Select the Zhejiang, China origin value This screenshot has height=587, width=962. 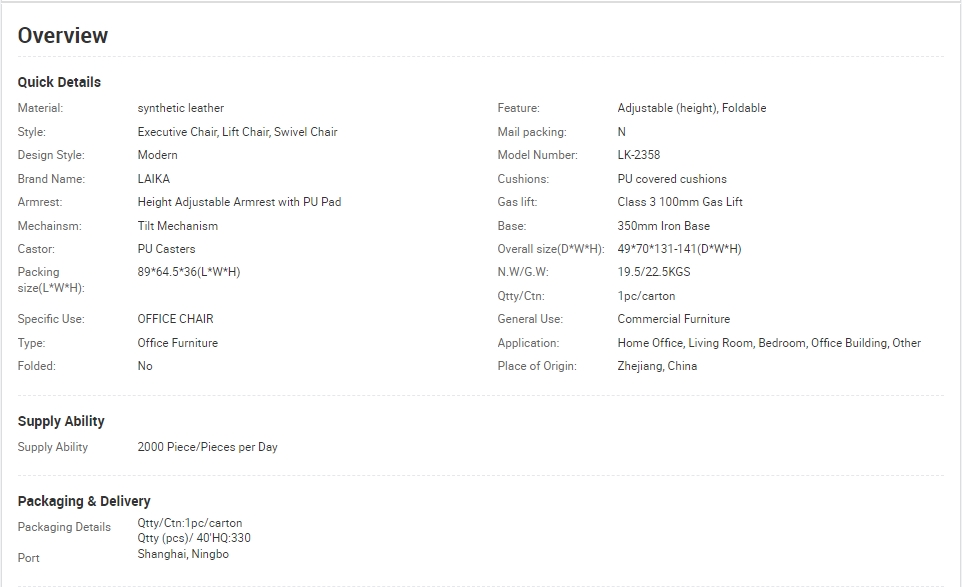[657, 366]
